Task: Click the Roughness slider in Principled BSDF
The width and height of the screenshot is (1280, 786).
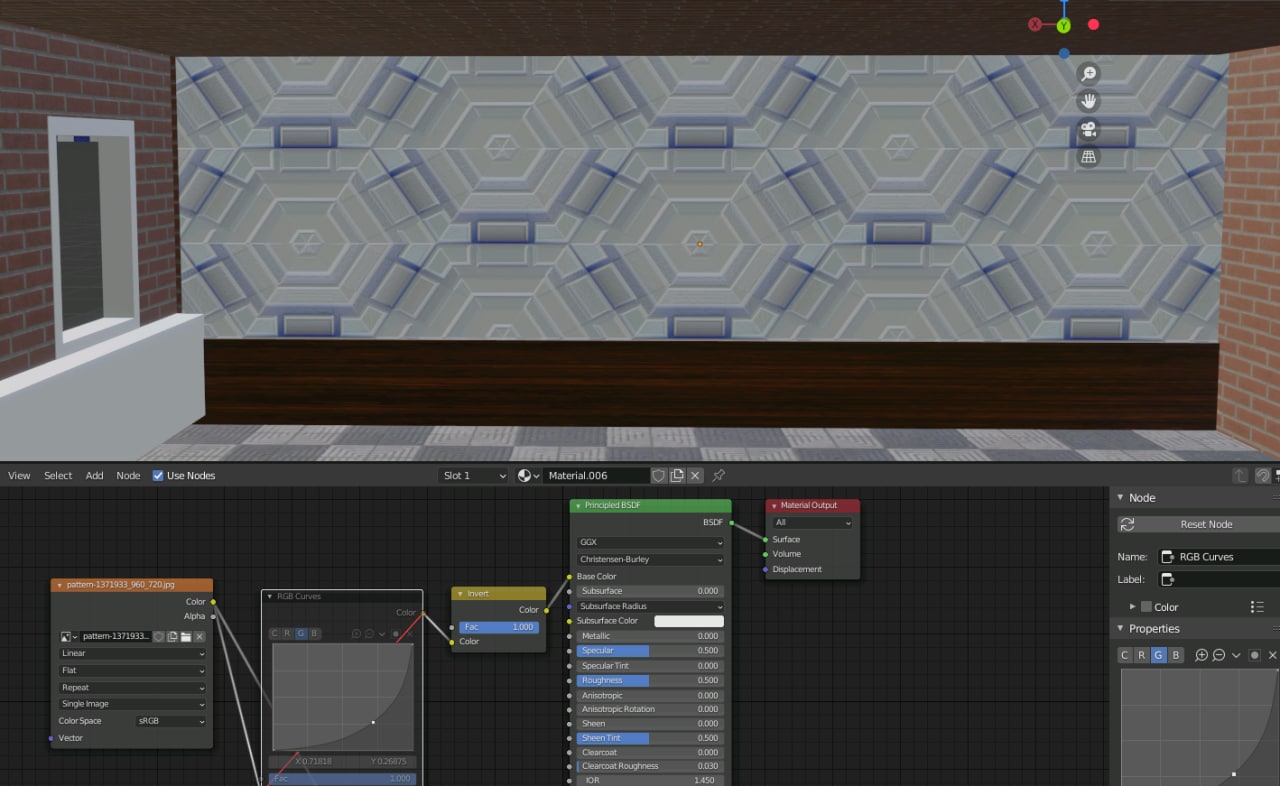Action: pyautogui.click(x=650, y=680)
